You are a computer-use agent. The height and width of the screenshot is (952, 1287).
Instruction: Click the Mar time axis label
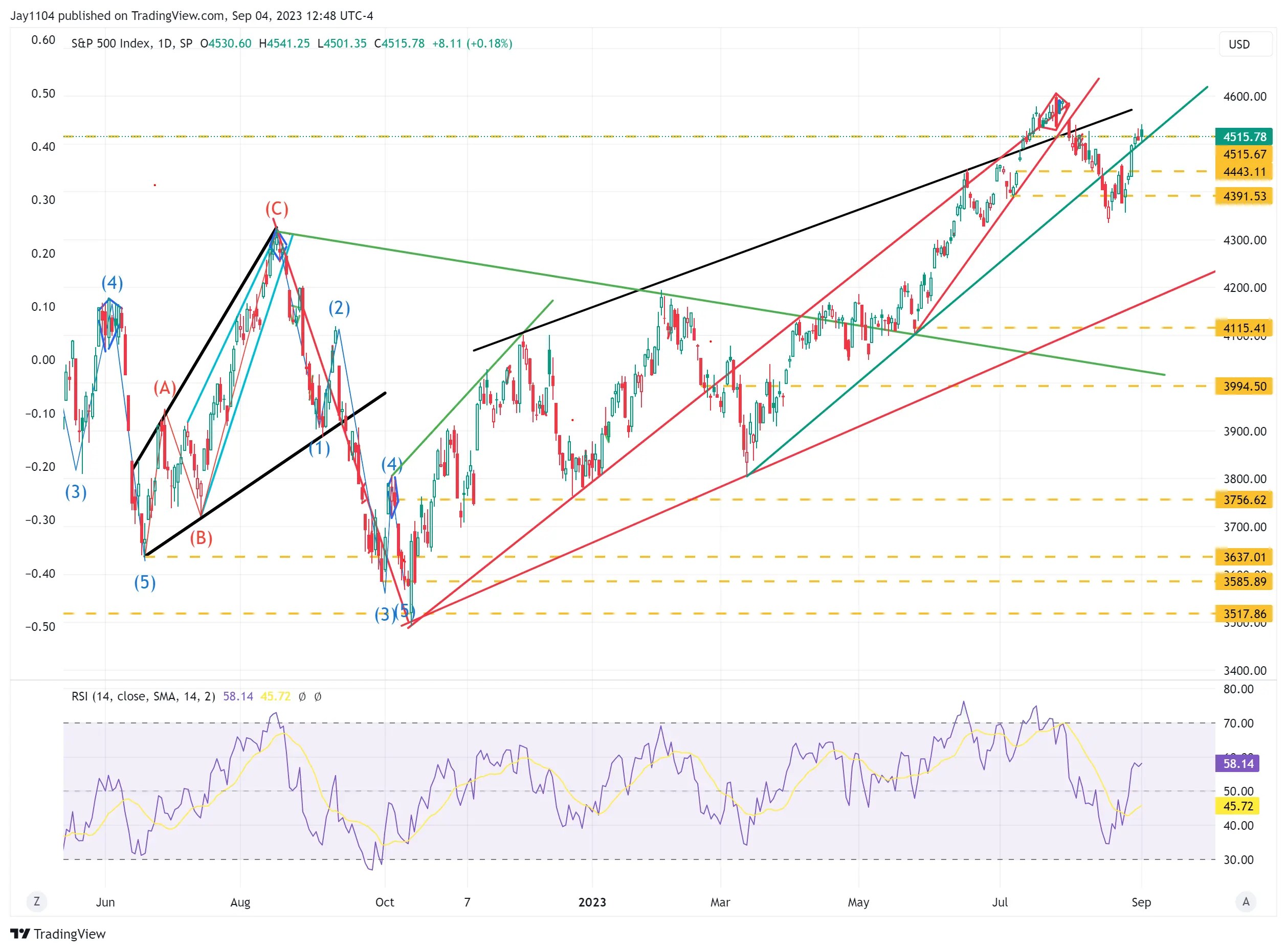(x=720, y=902)
